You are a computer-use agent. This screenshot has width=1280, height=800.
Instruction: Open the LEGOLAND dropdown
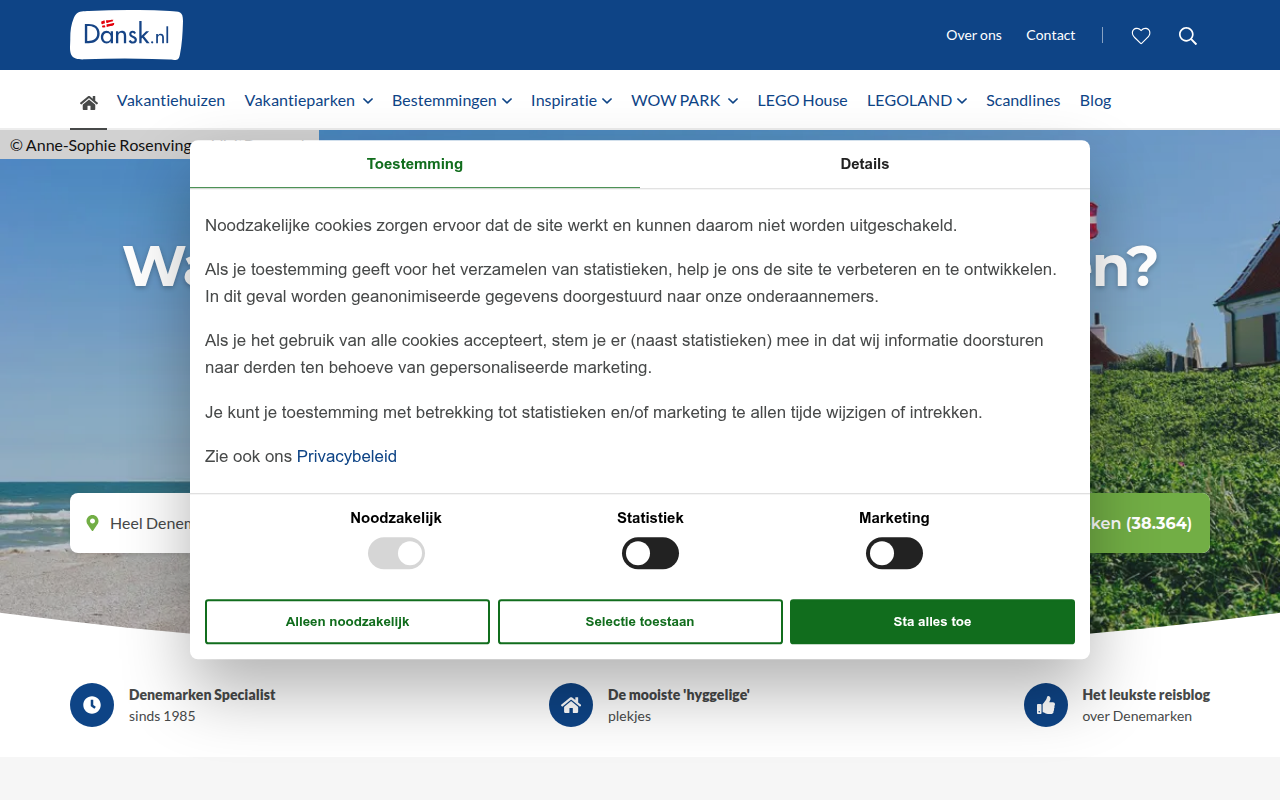tap(917, 100)
